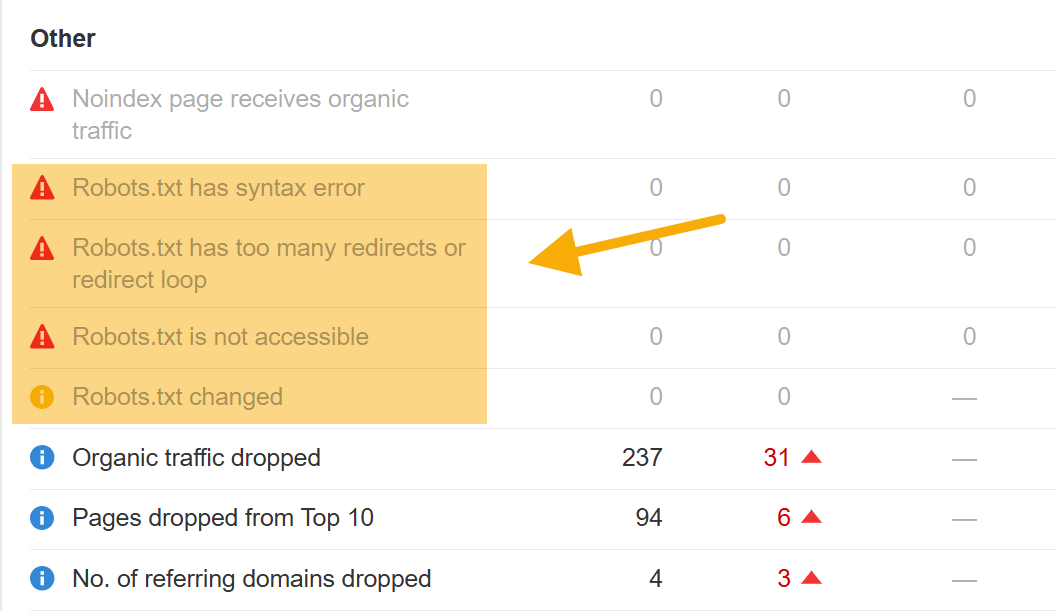
Task: Click the 94 value beside Pages dropped from Top 10
Action: coord(650,517)
